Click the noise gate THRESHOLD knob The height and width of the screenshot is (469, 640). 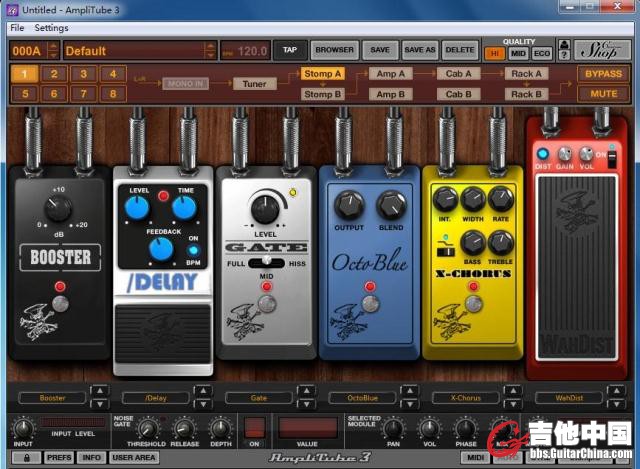point(147,429)
